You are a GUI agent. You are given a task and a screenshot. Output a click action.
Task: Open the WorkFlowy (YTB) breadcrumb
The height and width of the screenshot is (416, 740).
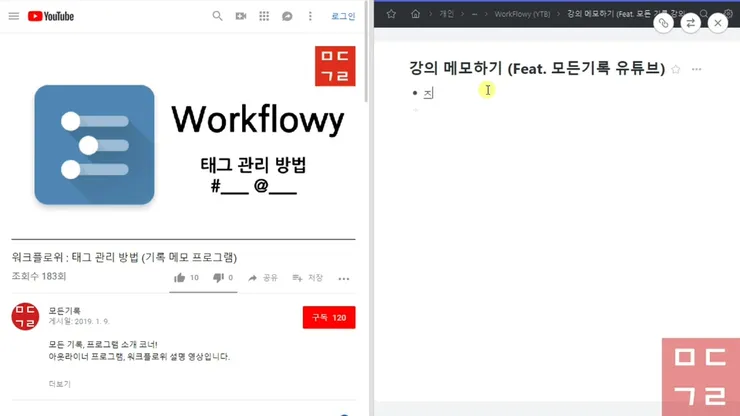[522, 14]
